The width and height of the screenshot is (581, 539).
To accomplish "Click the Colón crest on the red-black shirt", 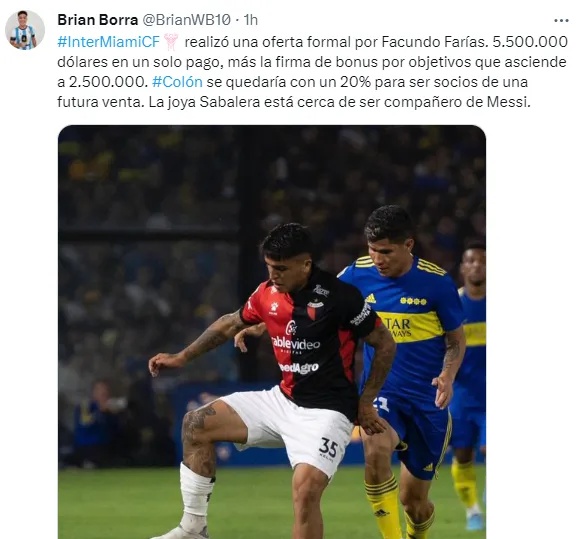I will click(x=313, y=310).
